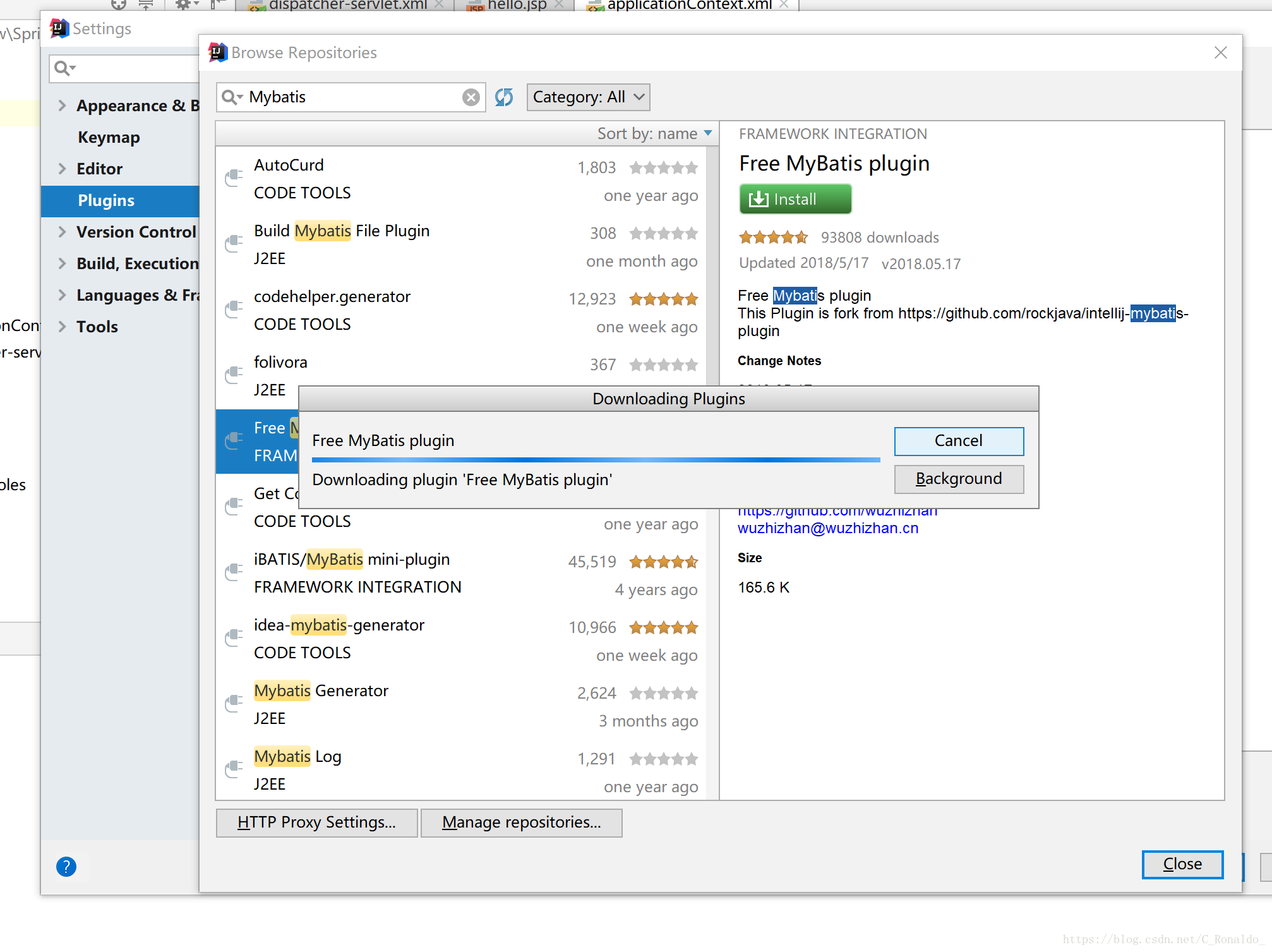This screenshot has height=952, width=1272.
Task: Click the search magnifier in plugin search
Action: [232, 97]
